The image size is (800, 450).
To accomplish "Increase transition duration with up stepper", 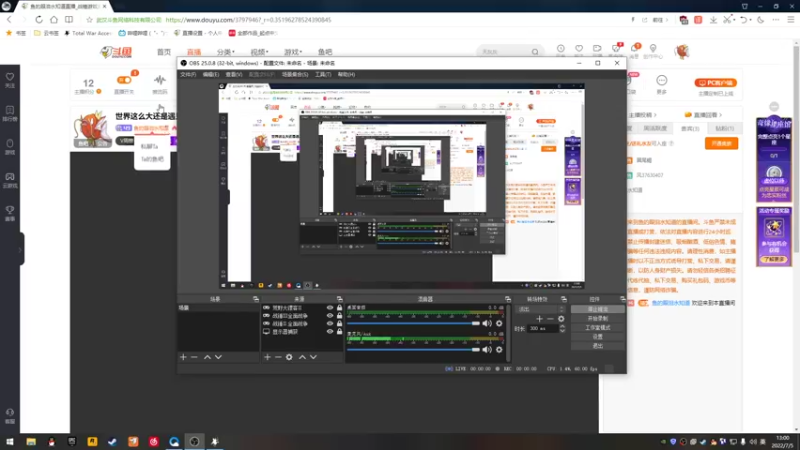I will [562, 327].
